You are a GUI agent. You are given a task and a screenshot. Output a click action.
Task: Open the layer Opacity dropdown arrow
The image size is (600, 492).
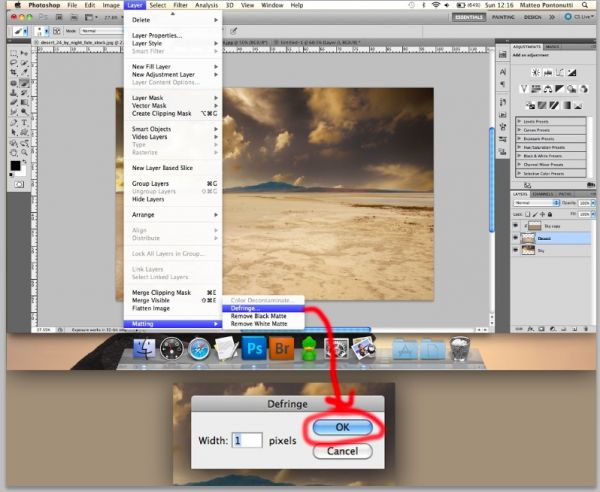coord(593,203)
